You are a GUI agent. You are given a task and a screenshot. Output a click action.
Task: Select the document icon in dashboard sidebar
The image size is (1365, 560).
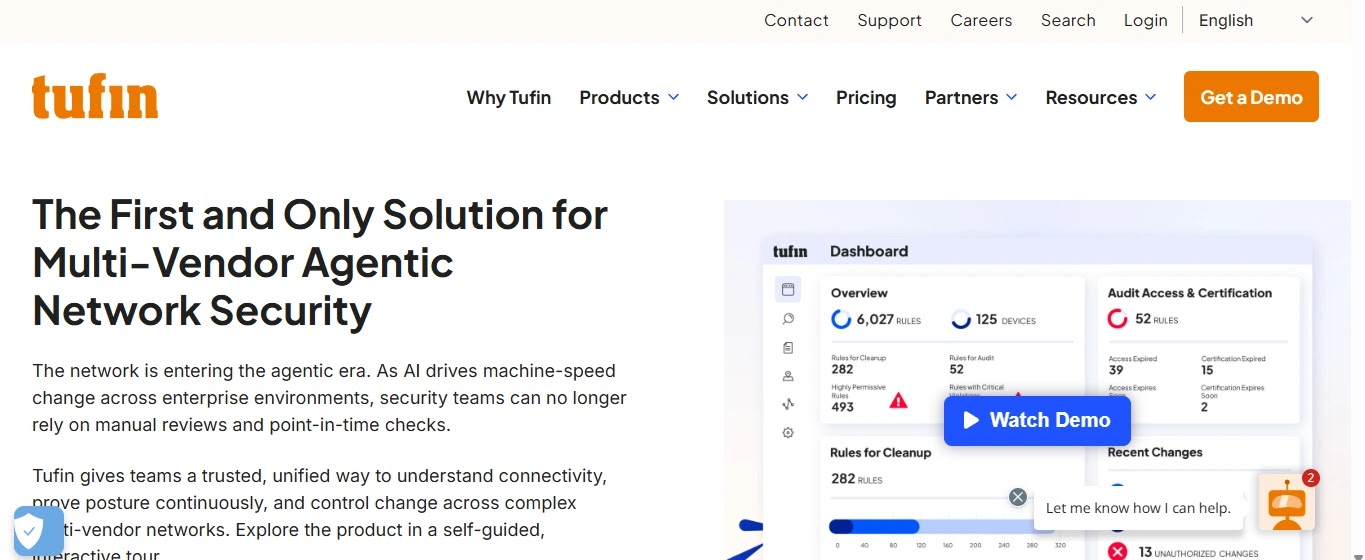788,348
